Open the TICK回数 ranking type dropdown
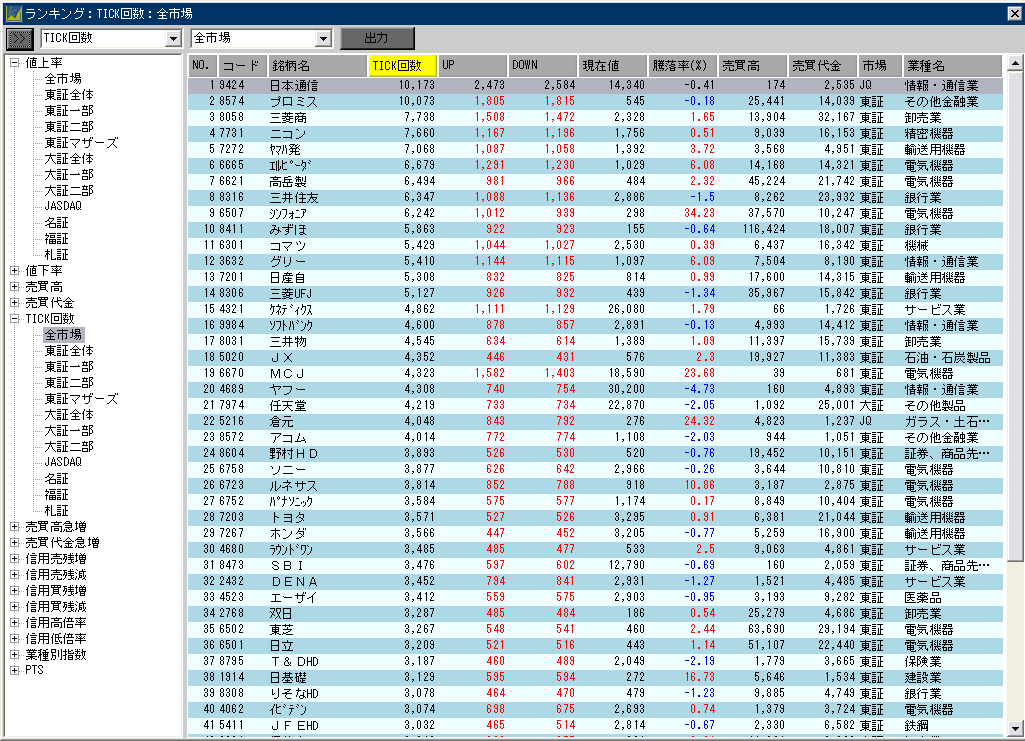 [173, 39]
